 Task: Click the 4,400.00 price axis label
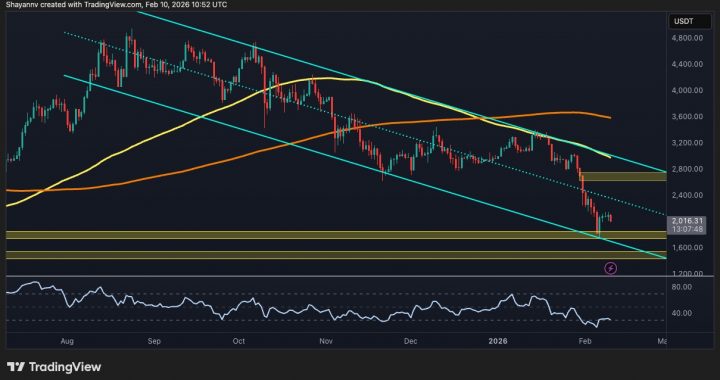pyautogui.click(x=686, y=64)
